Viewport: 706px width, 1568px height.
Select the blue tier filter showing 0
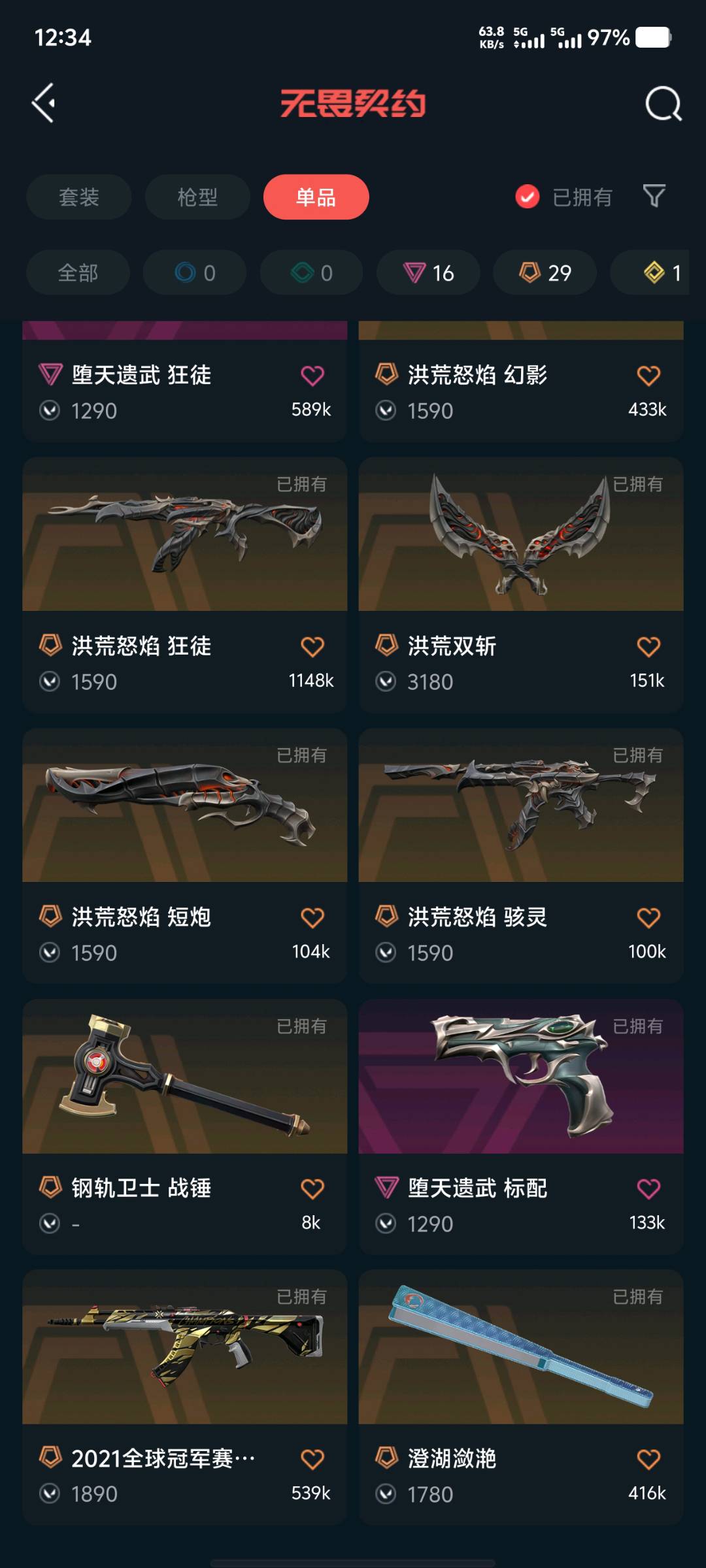[x=195, y=272]
